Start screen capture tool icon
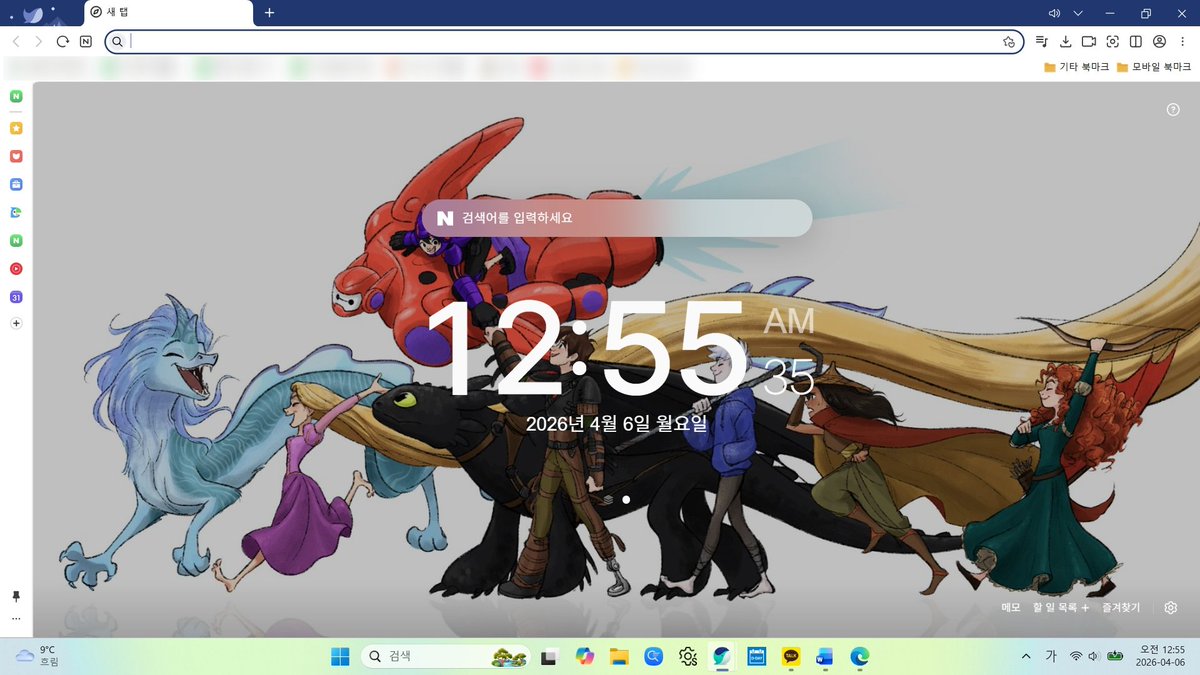The width and height of the screenshot is (1200, 675). [1112, 41]
